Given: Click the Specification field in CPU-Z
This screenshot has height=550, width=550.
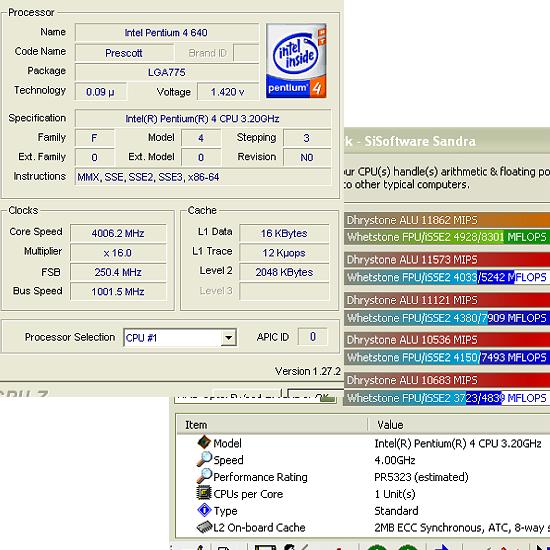Looking at the screenshot, I should 203,119.
